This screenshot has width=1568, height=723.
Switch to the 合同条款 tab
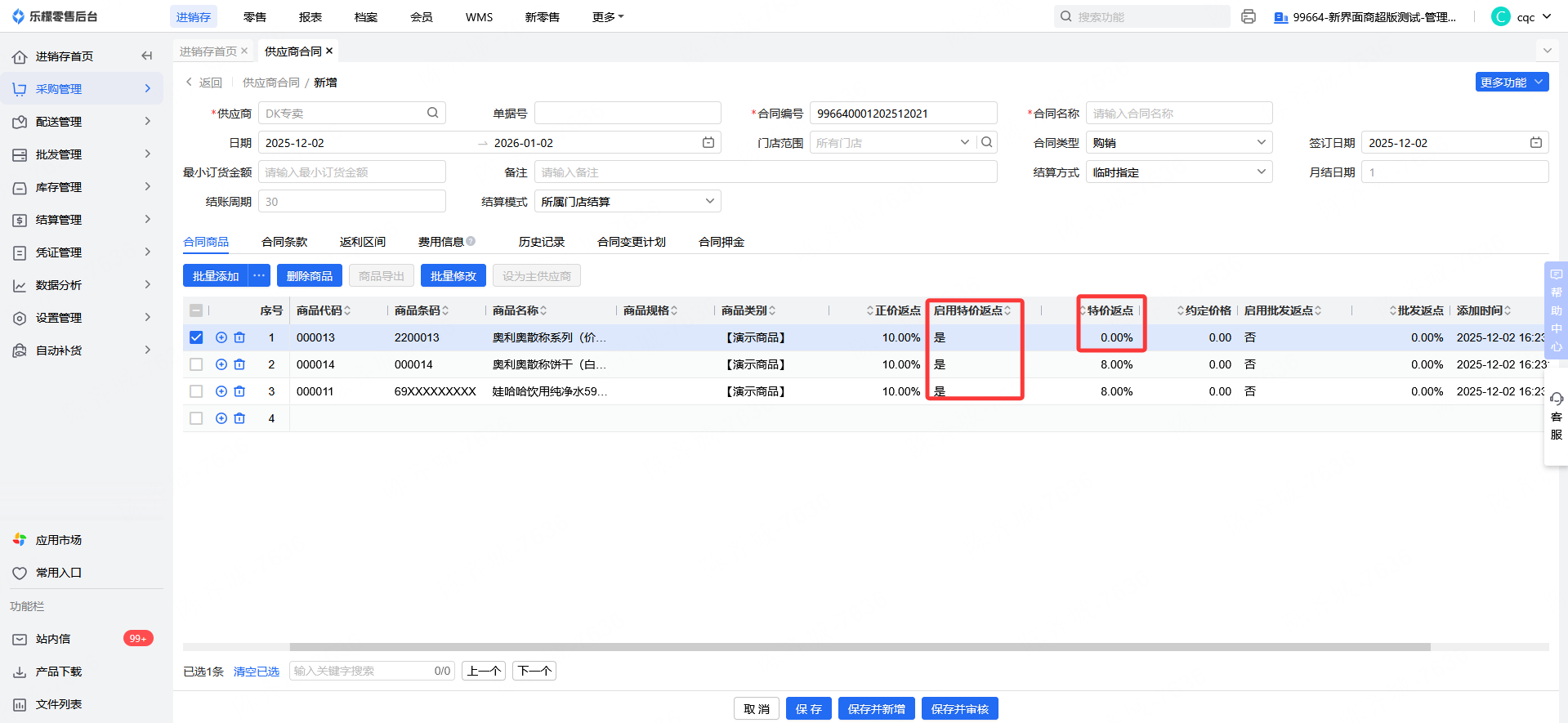coord(284,241)
